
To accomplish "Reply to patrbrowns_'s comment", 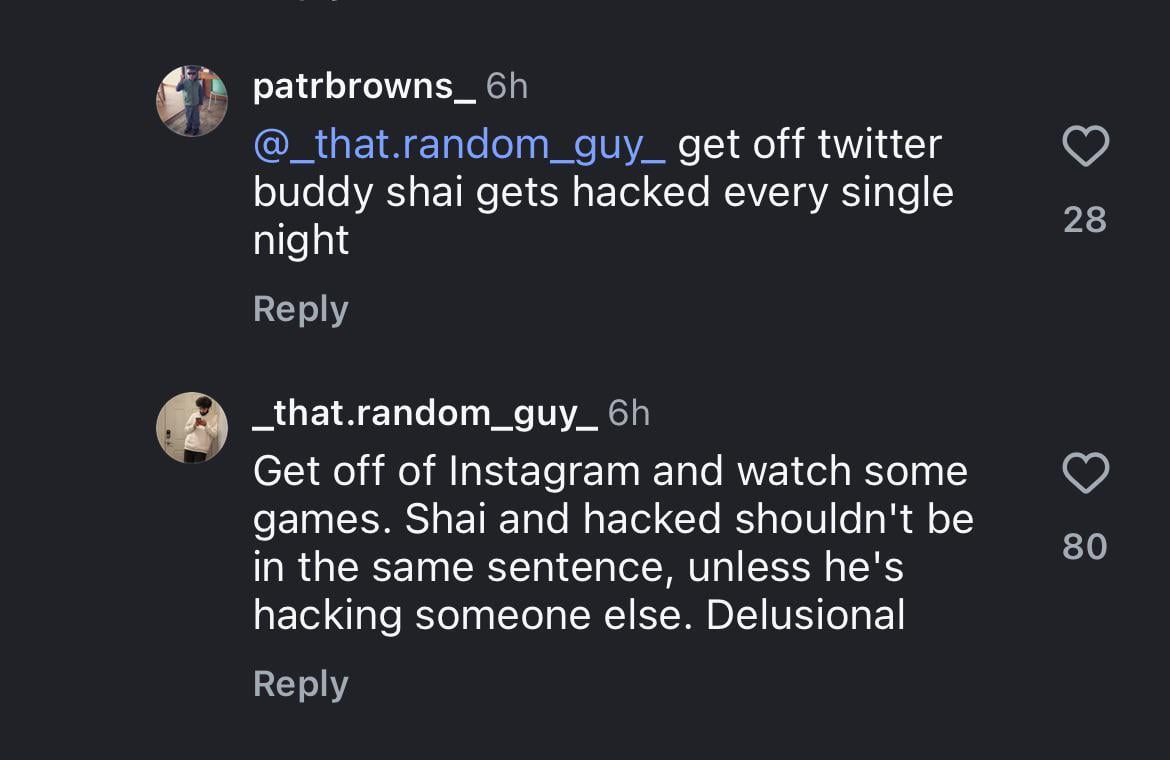I will pos(300,308).
